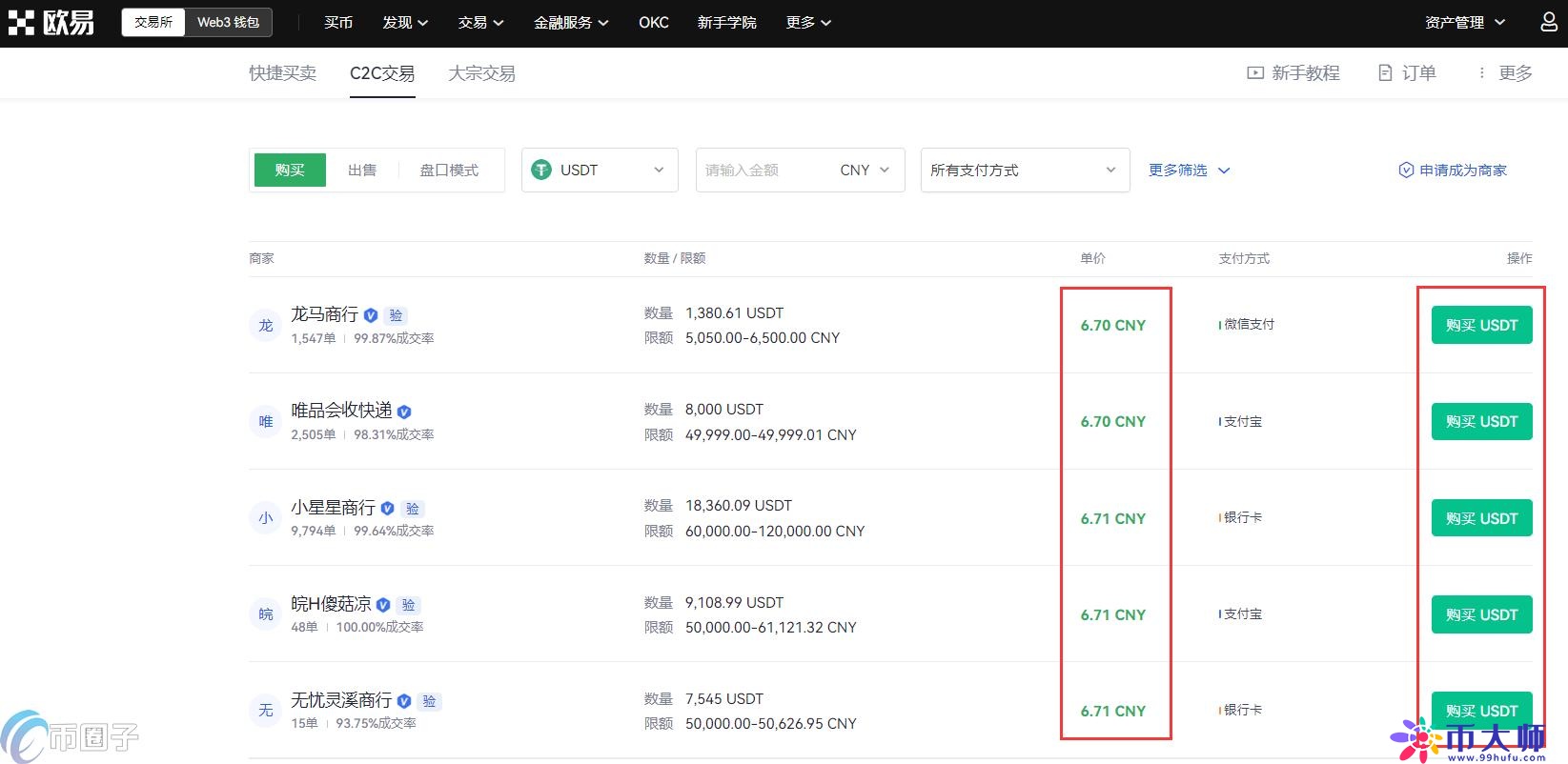Click verified badge next to 龙马商行
This screenshot has width=1568, height=764.
point(371,315)
